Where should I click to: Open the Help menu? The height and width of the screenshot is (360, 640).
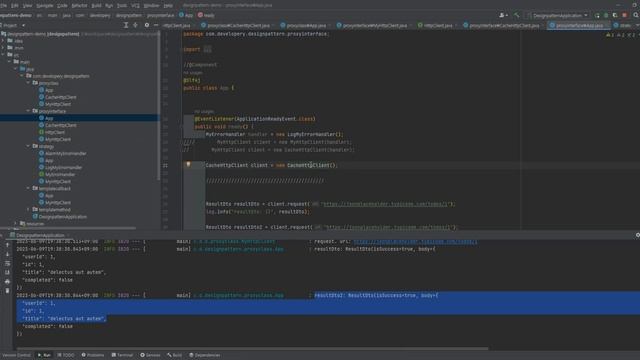point(168,6)
